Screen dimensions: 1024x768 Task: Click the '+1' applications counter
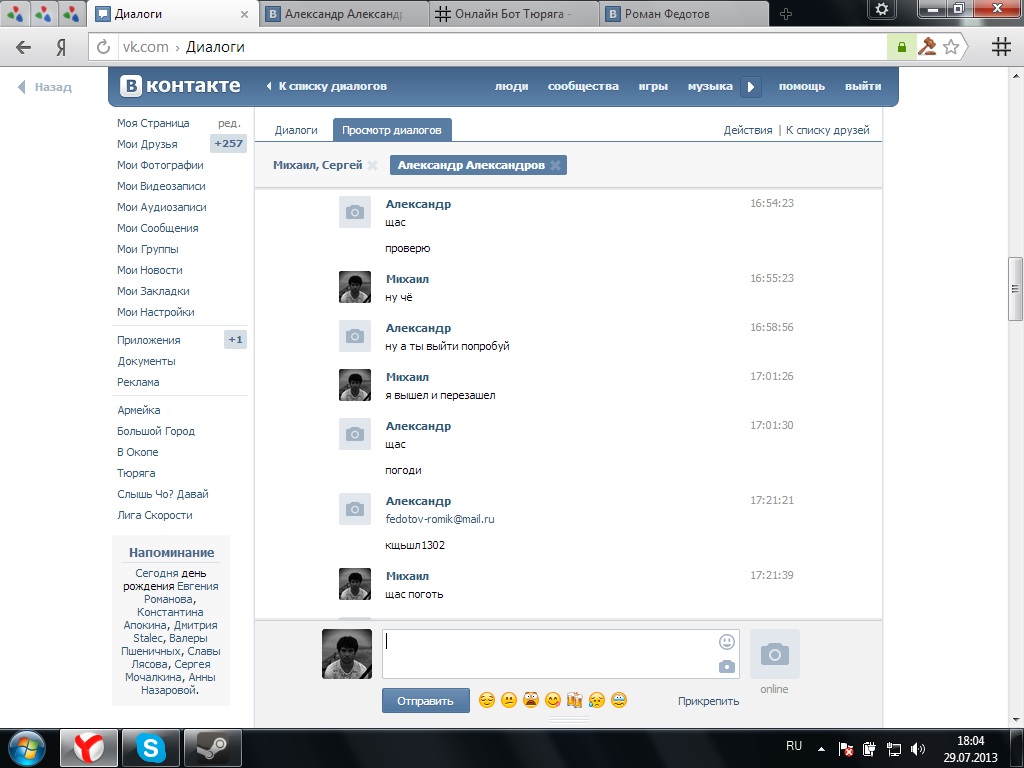click(x=235, y=340)
